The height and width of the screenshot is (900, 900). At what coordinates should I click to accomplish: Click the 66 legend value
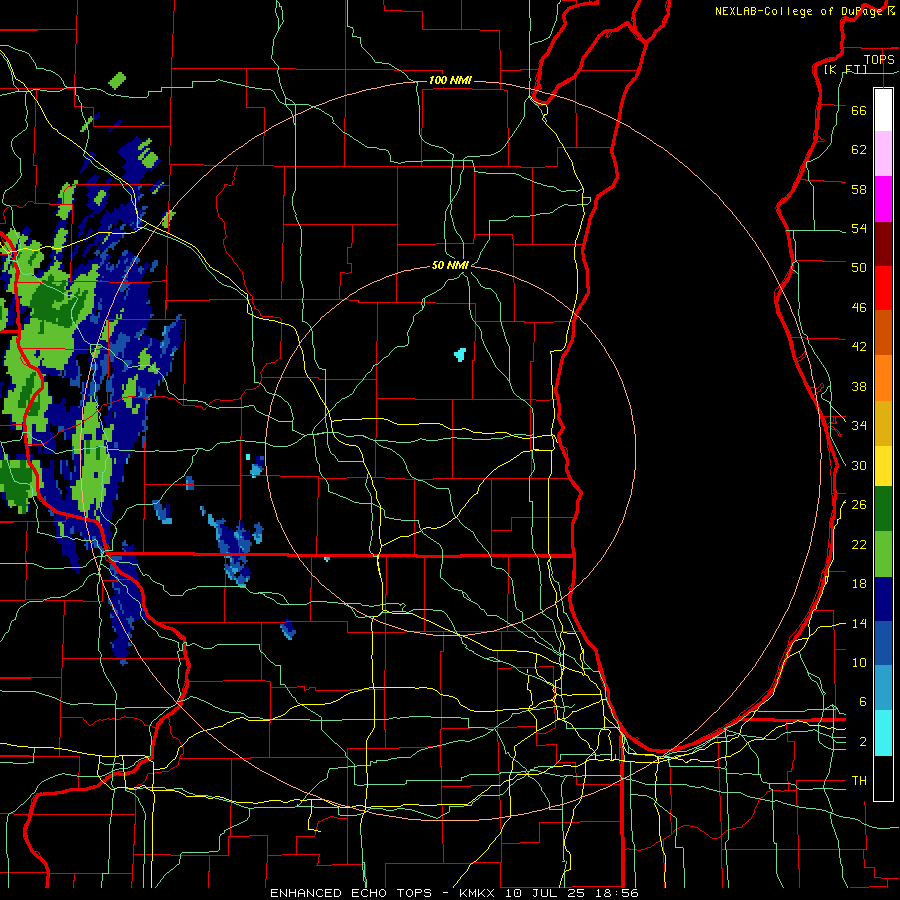[859, 110]
